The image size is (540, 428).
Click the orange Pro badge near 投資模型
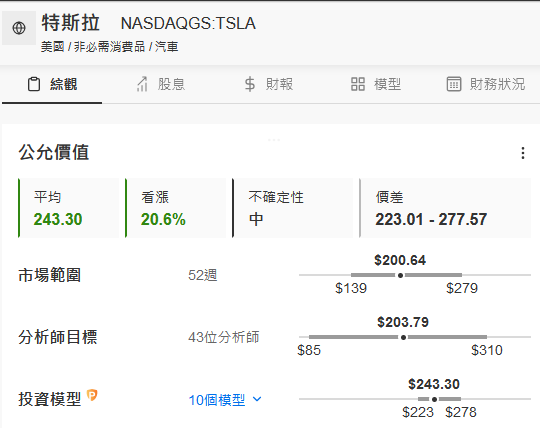click(x=92, y=395)
